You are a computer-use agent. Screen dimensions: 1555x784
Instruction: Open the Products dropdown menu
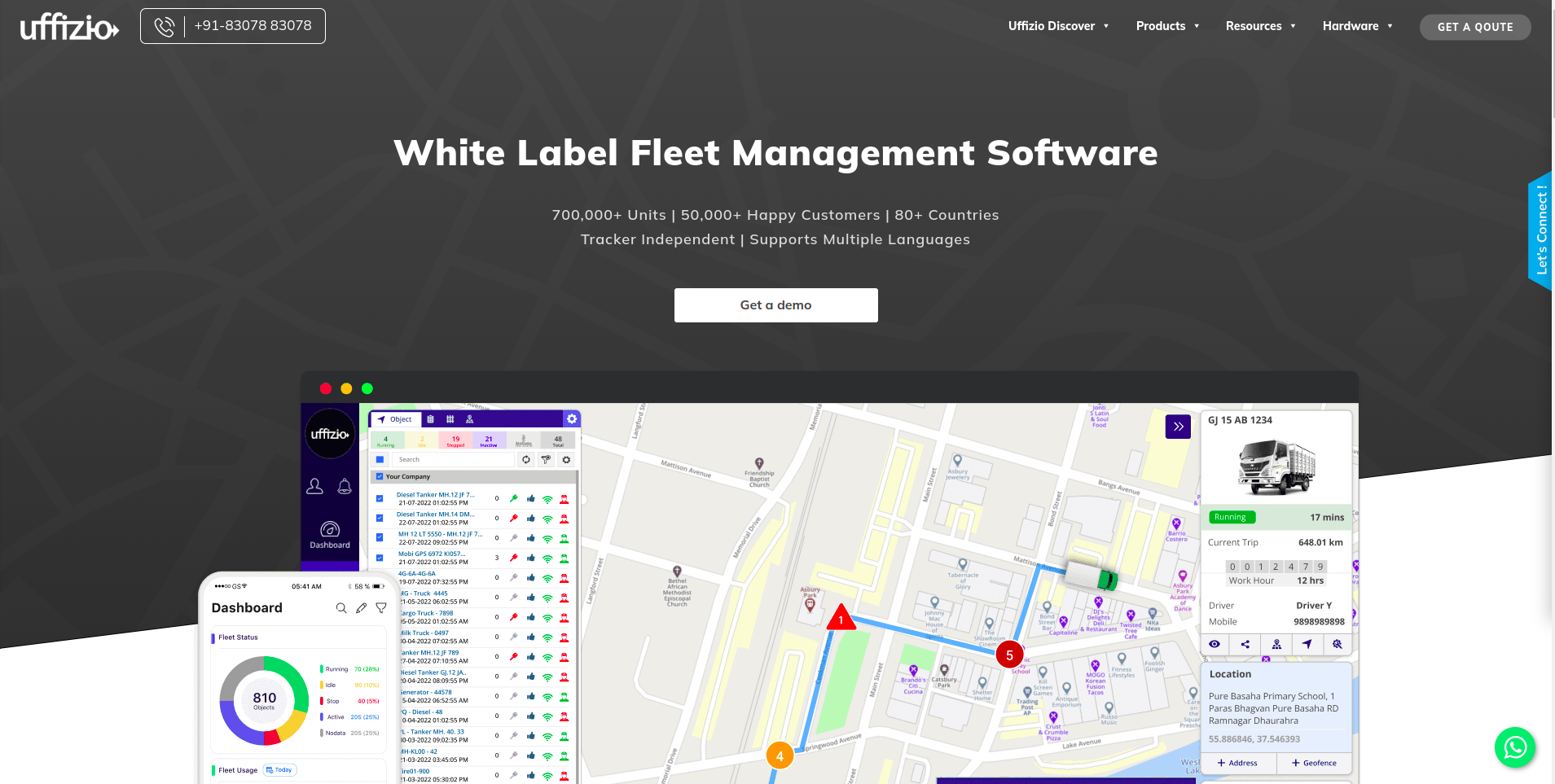pyautogui.click(x=1167, y=26)
